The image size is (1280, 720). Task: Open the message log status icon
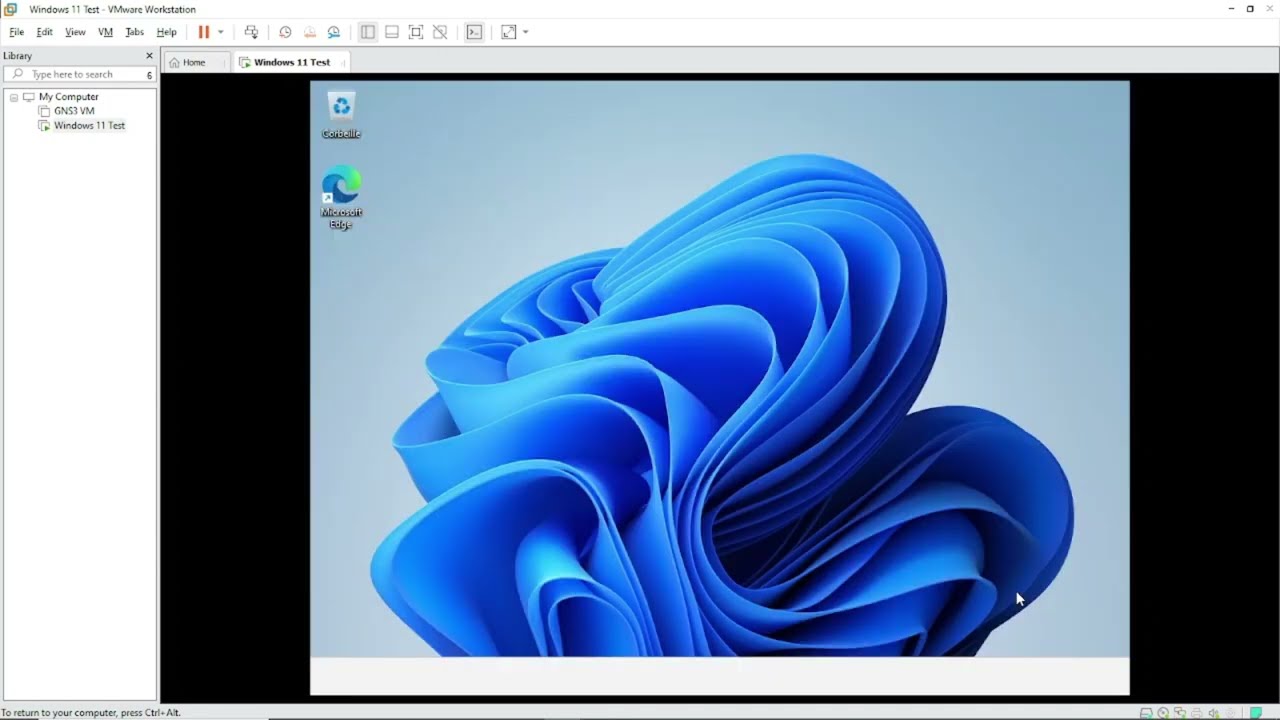[x=1256, y=712]
